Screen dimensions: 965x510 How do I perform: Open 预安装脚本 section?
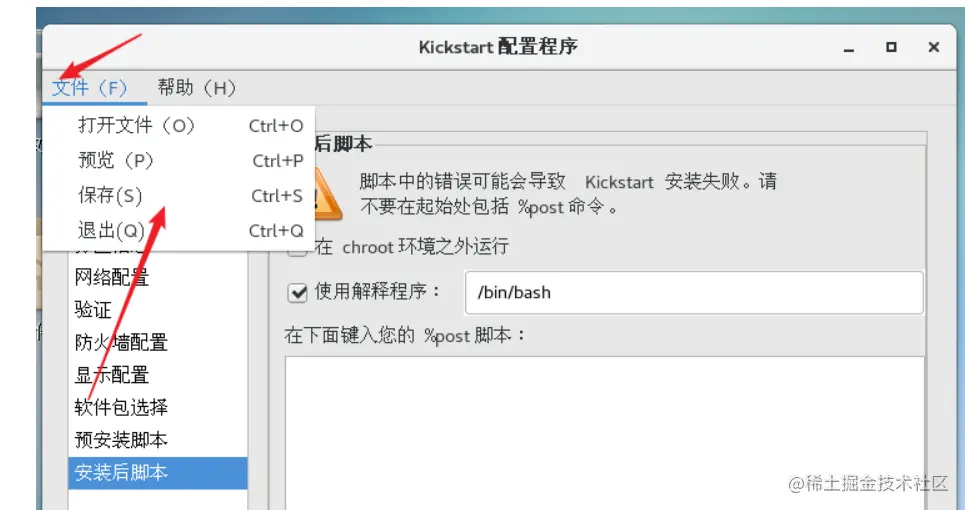pos(158,440)
